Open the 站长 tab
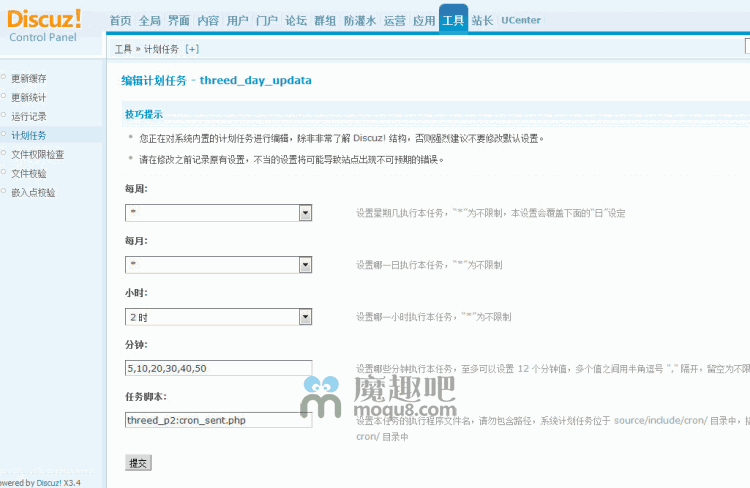750x488 pixels. pyautogui.click(x=482, y=21)
